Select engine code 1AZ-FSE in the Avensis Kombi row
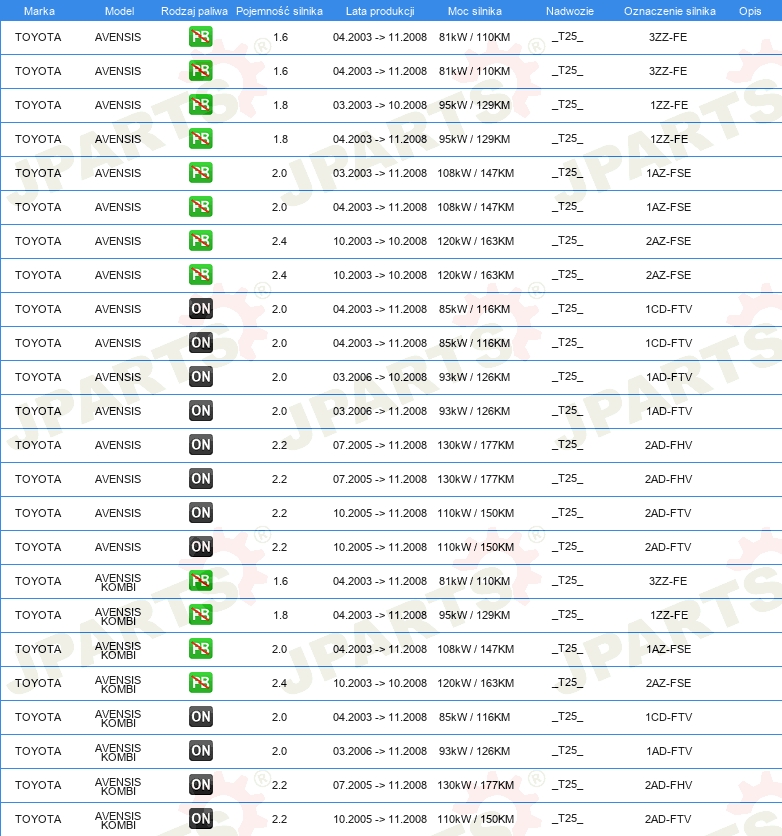Image resolution: width=782 pixels, height=836 pixels. (x=668, y=649)
